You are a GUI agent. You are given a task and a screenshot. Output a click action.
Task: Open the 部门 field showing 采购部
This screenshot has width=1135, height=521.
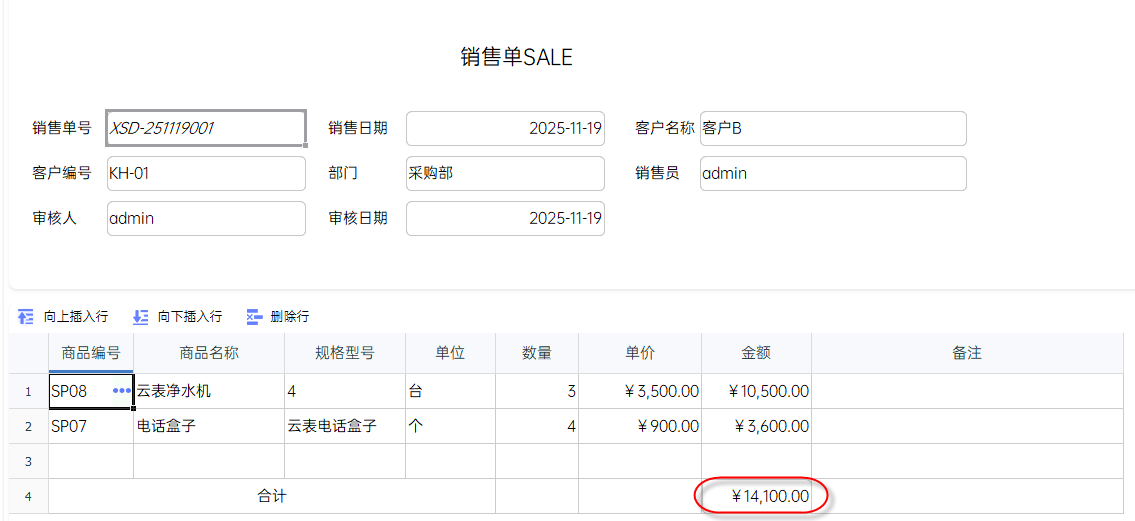pyautogui.click(x=505, y=173)
